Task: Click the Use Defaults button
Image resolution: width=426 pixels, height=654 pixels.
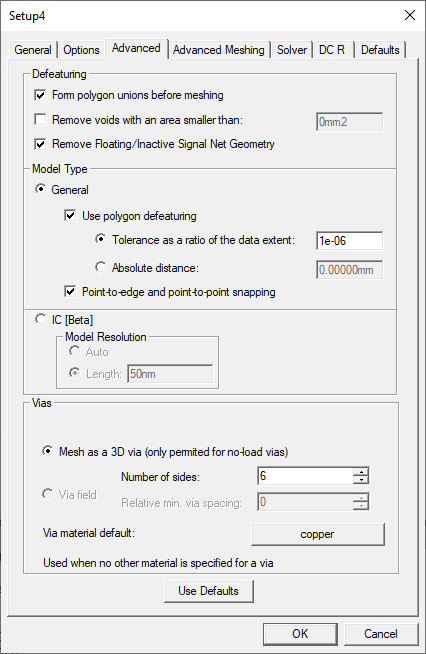Action: pos(209,591)
